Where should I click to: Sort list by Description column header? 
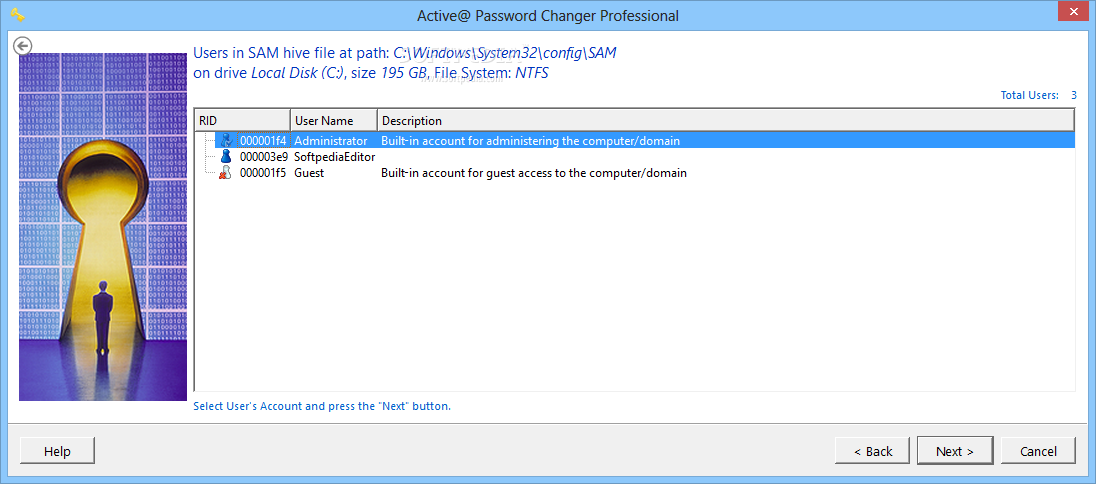[x=725, y=120]
